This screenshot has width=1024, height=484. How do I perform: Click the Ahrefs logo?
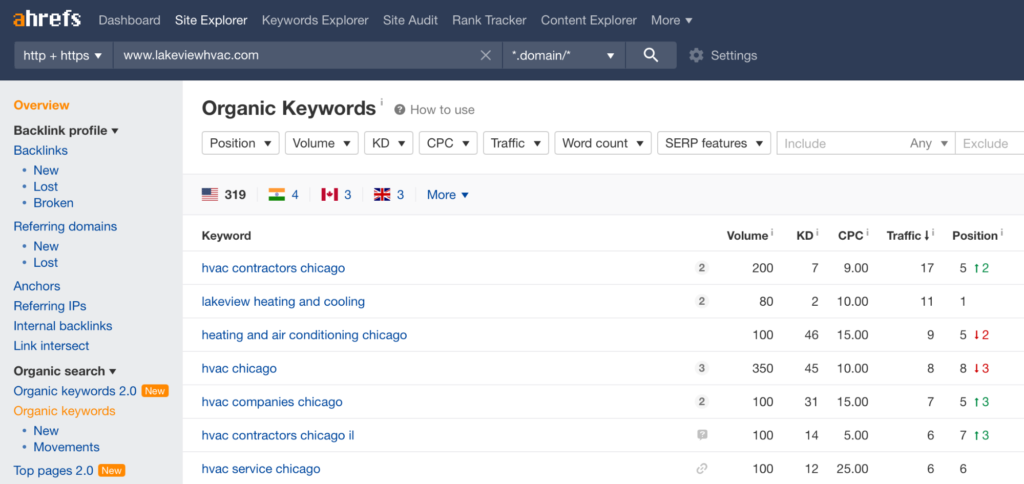[47, 20]
